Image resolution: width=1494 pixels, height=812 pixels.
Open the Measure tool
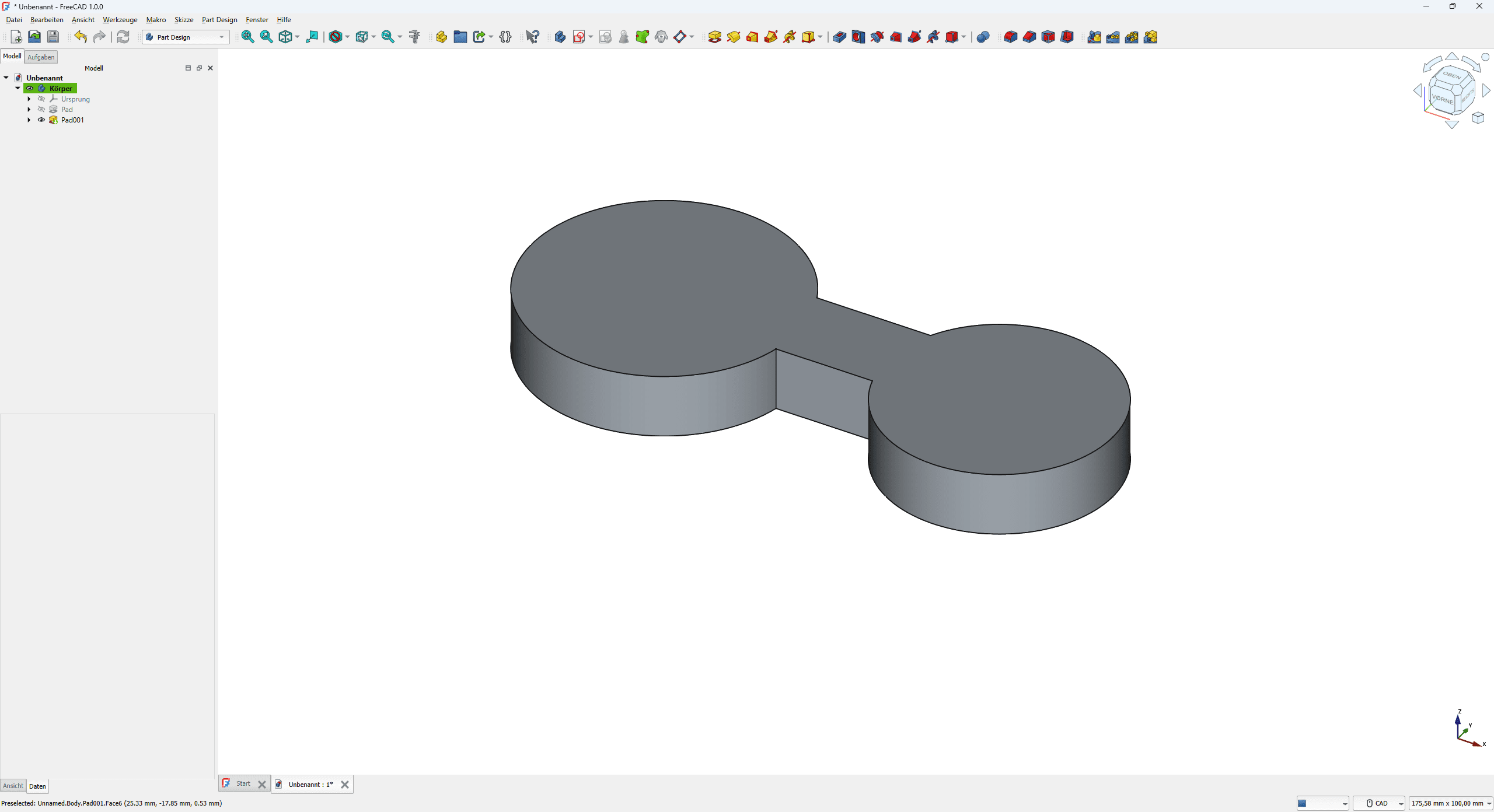coord(414,37)
